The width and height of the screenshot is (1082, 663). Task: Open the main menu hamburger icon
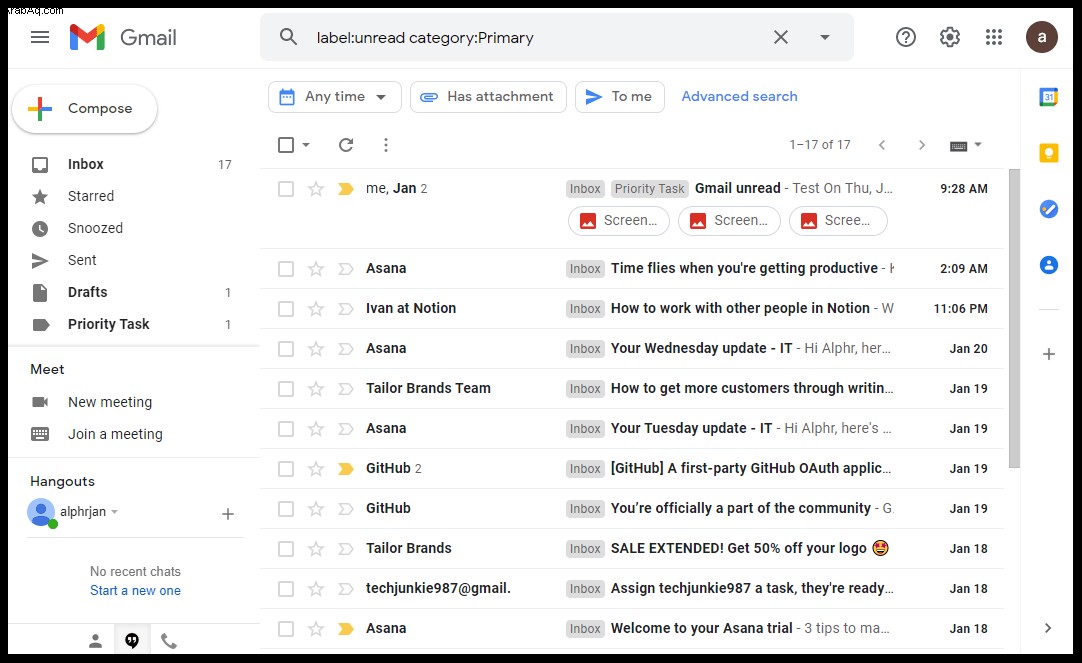(x=40, y=37)
